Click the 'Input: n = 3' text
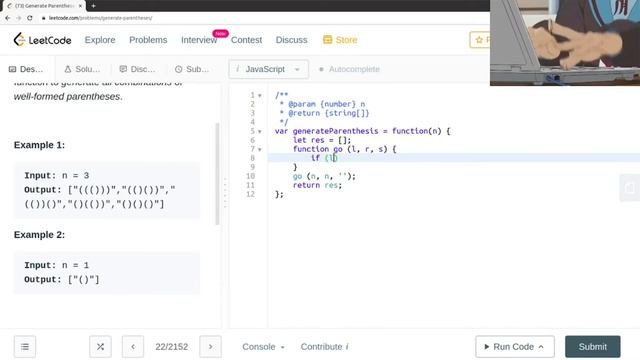Viewport: 640px width, 360px height. [x=56, y=176]
